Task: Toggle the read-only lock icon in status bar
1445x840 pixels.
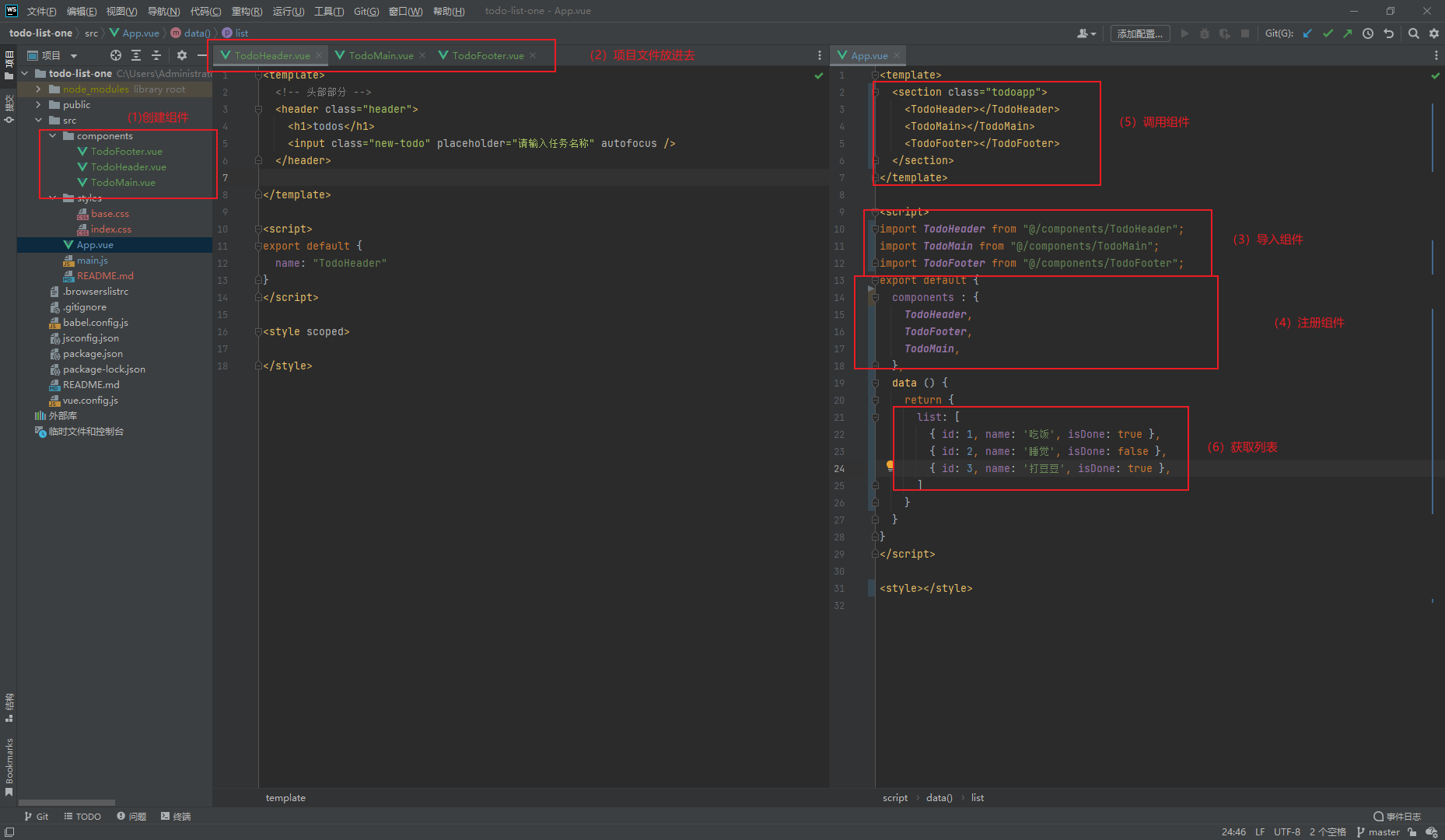Action: 1412,831
